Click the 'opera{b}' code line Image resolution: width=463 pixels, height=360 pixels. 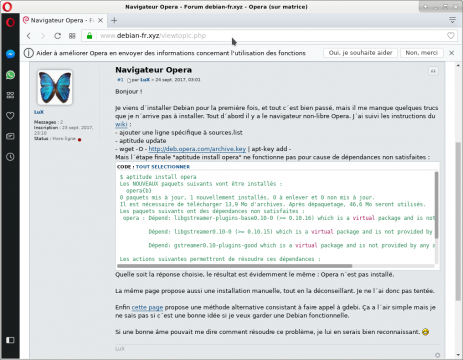pos(139,191)
